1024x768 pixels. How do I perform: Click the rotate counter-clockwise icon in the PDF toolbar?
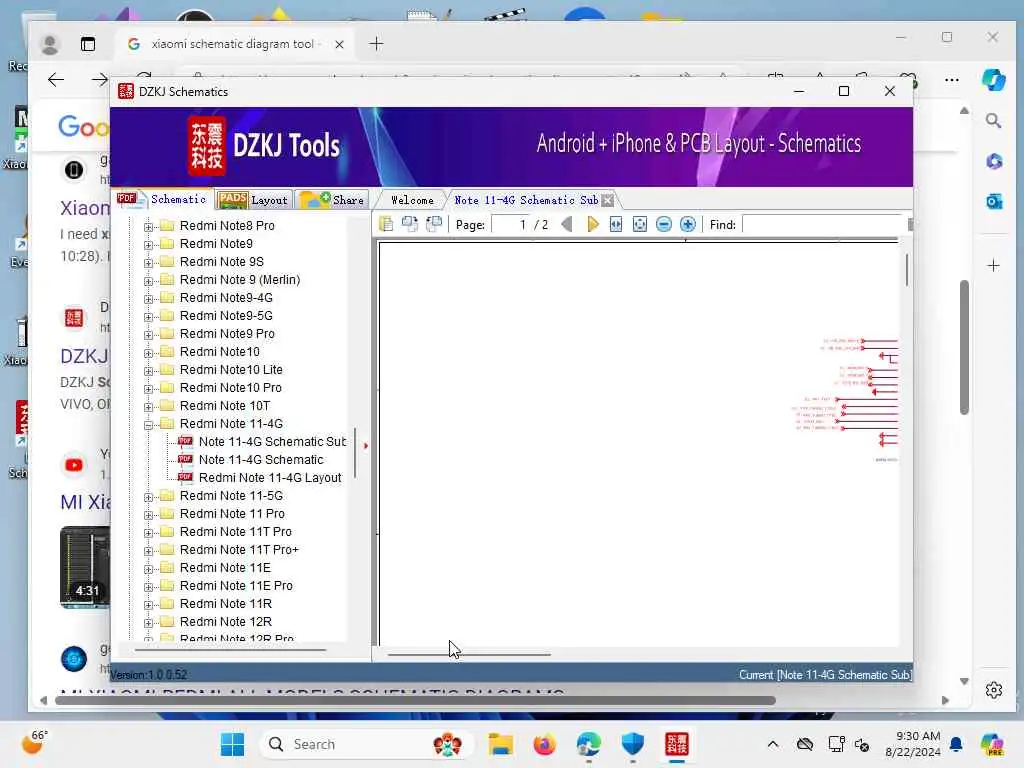[434, 225]
